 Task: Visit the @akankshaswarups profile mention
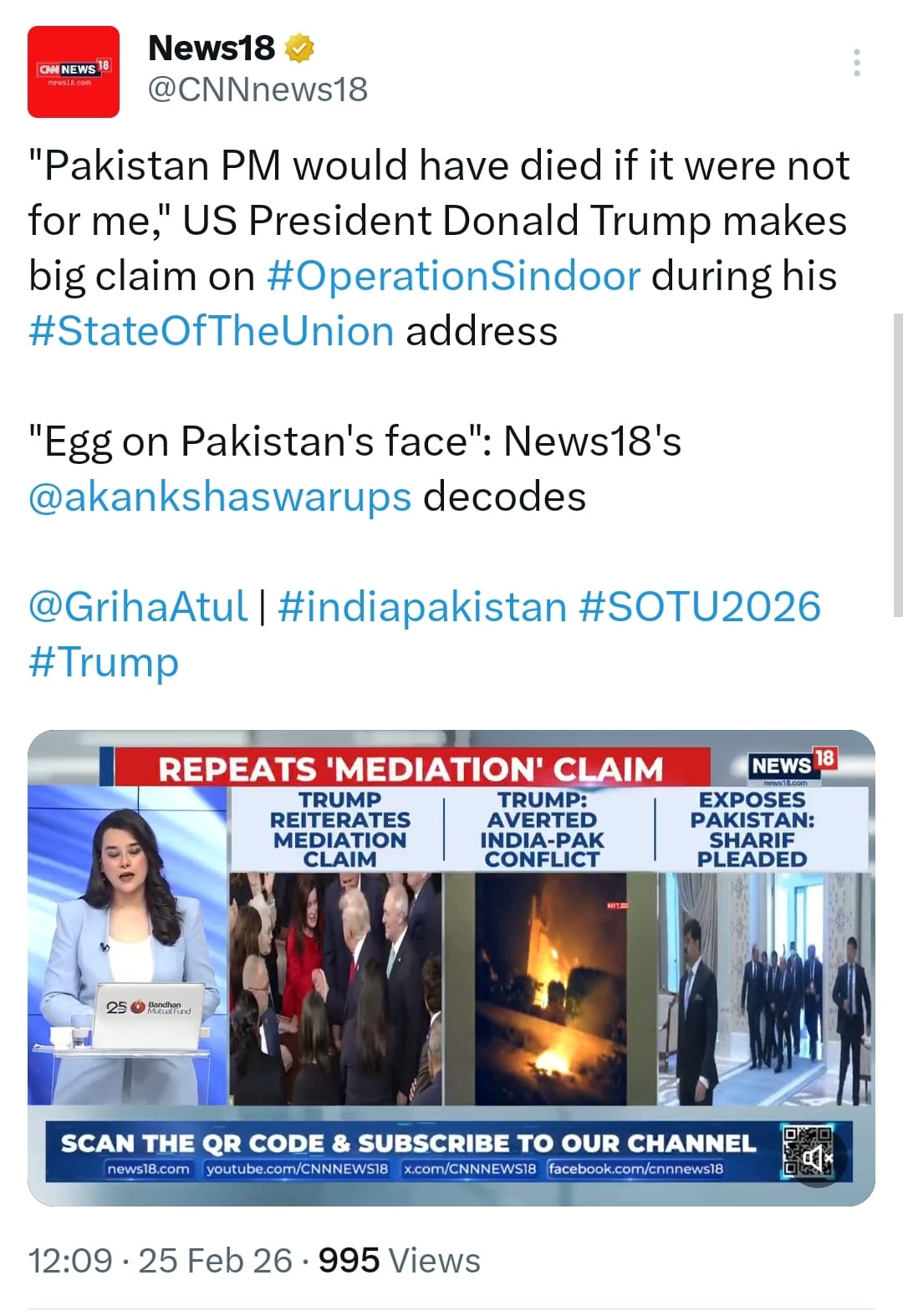pos(219,497)
